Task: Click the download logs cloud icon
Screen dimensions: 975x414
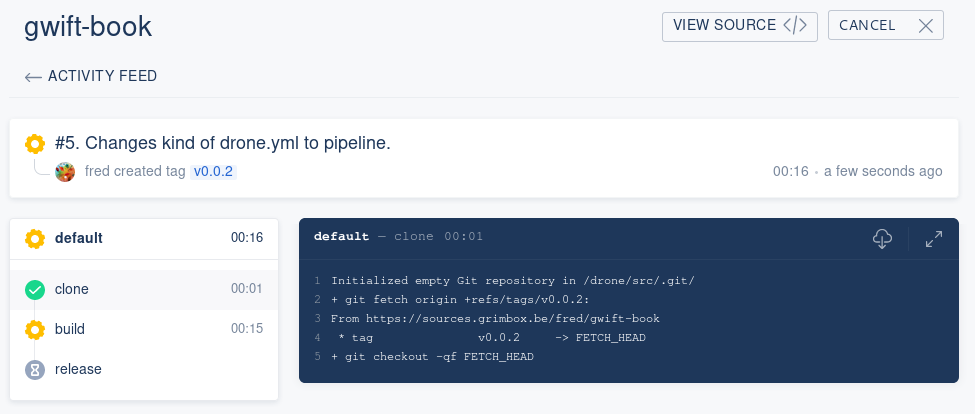Action: pyautogui.click(x=882, y=239)
